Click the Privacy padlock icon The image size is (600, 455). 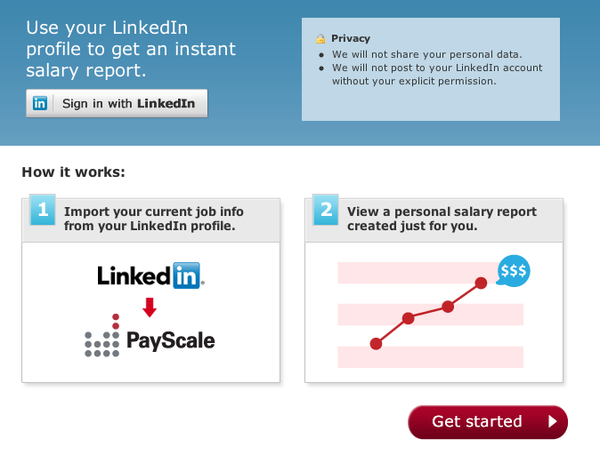point(320,39)
